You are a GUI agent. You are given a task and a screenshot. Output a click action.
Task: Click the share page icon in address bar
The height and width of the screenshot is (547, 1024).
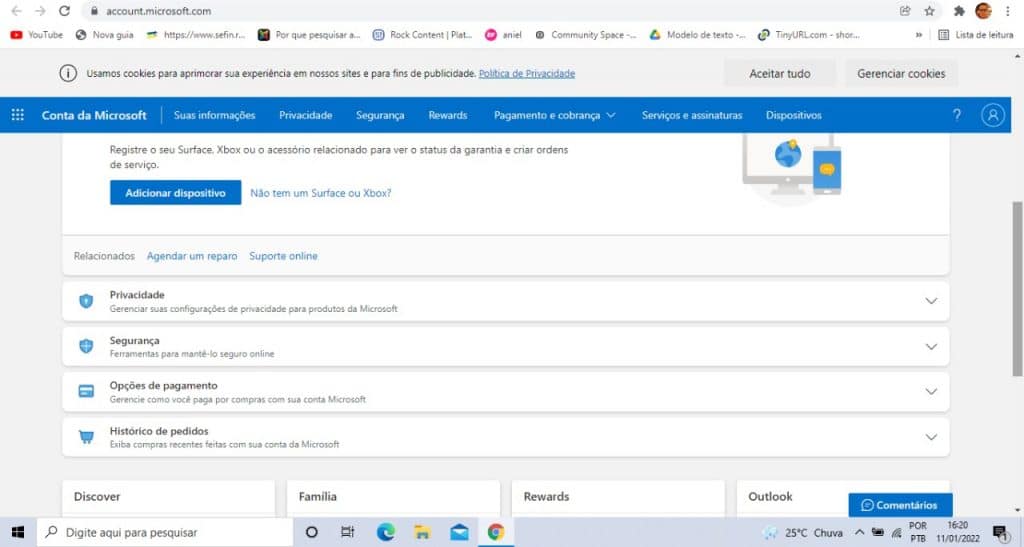pos(905,10)
